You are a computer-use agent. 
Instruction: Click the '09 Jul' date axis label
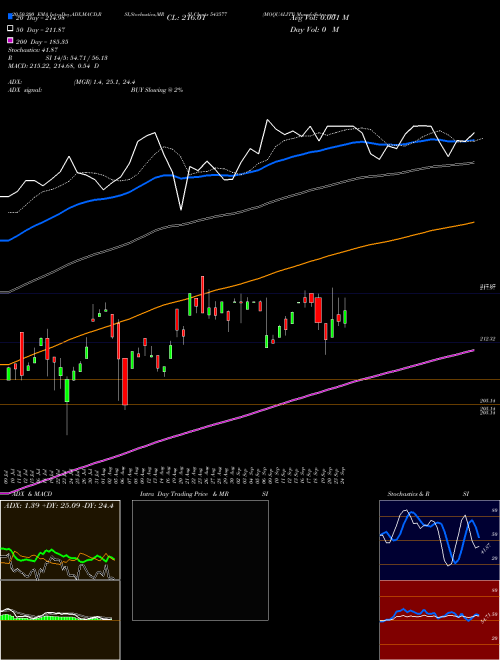(7, 476)
